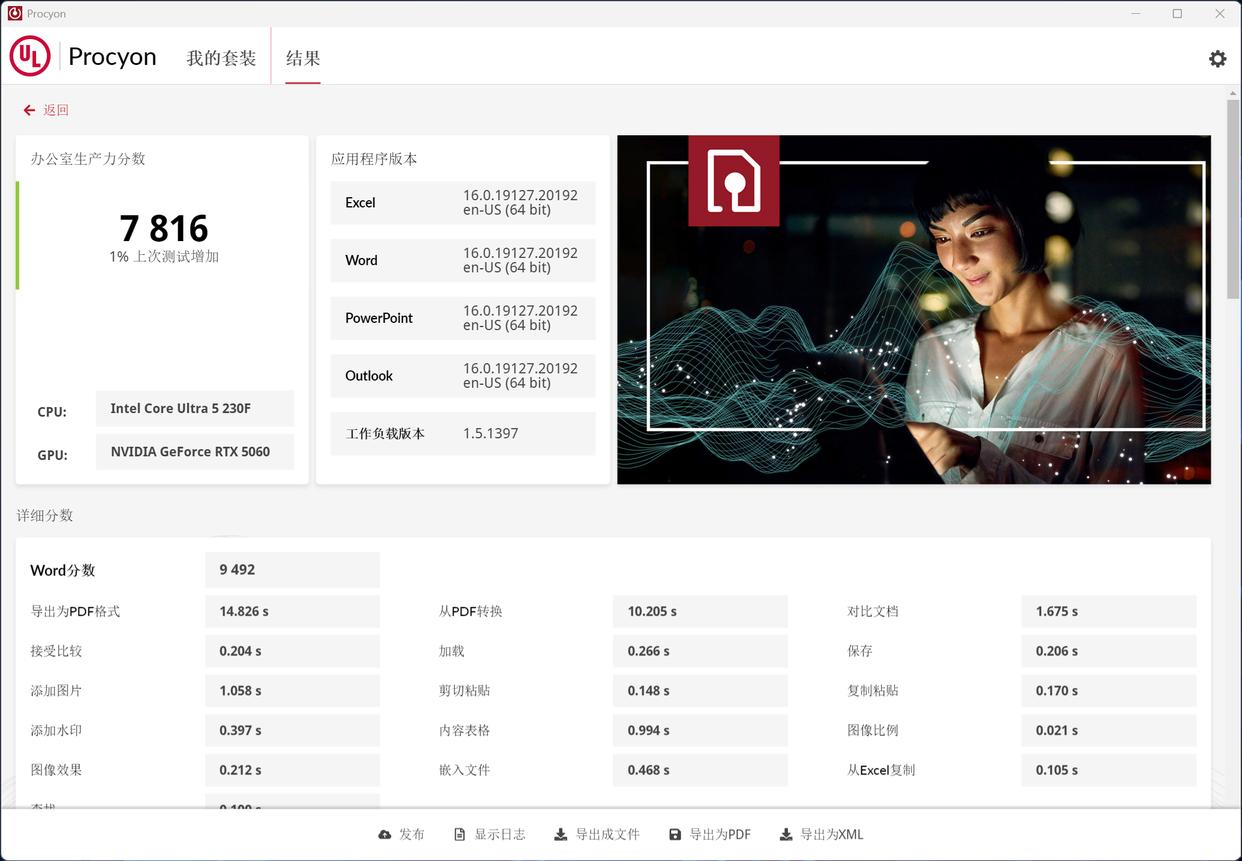Click the export as PDF save icon

point(675,834)
